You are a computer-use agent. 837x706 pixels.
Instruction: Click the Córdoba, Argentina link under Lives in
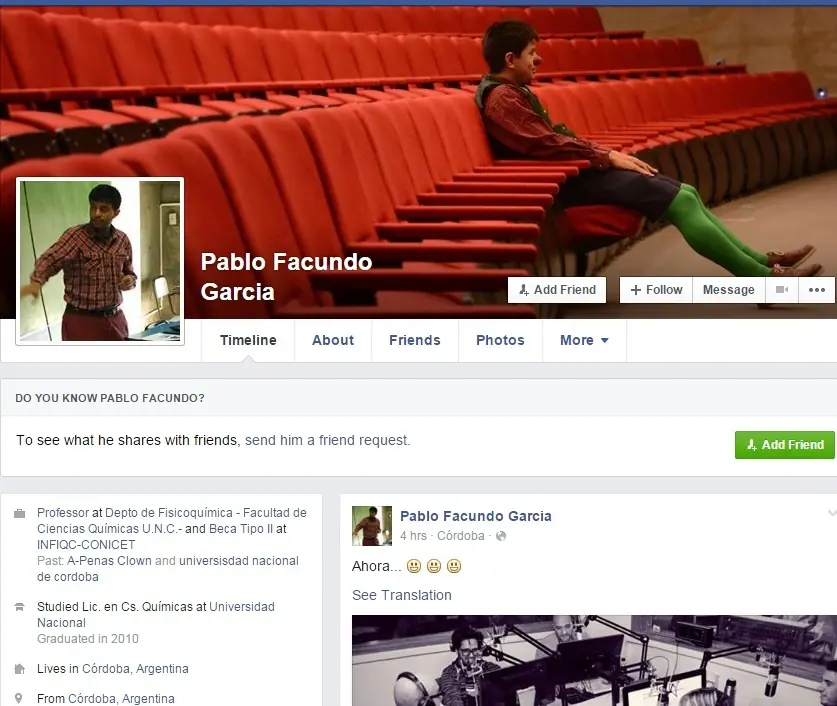[135, 669]
